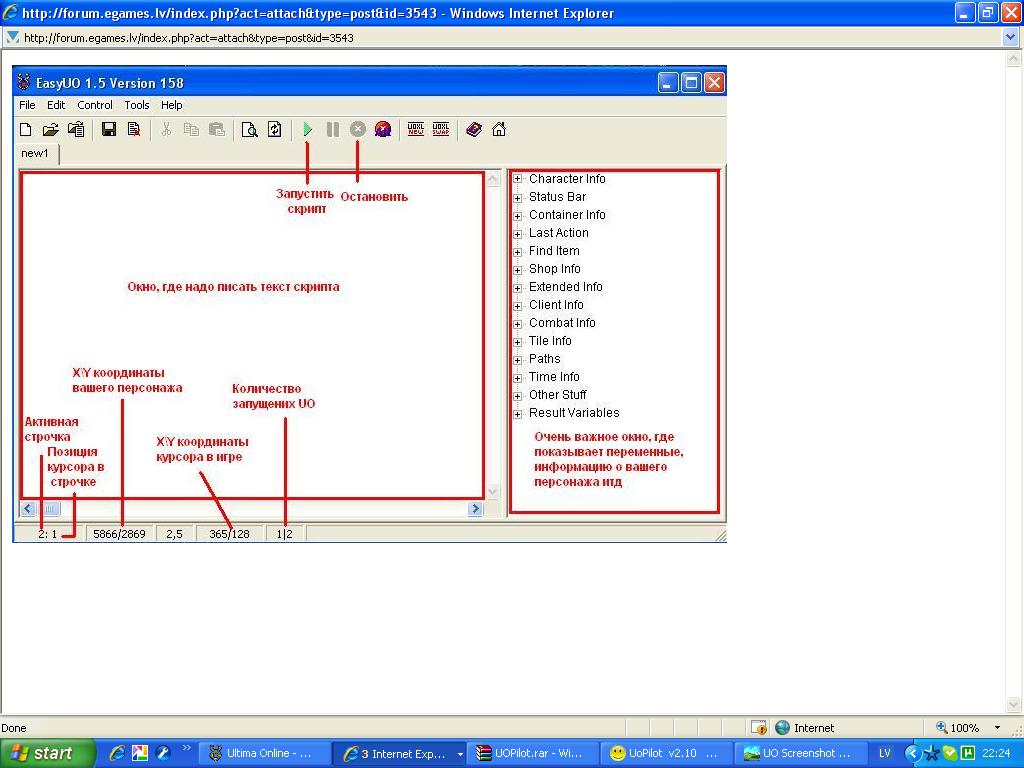
Task: Switch to UoPilot v2.10 taskbar window
Action: [x=667, y=754]
